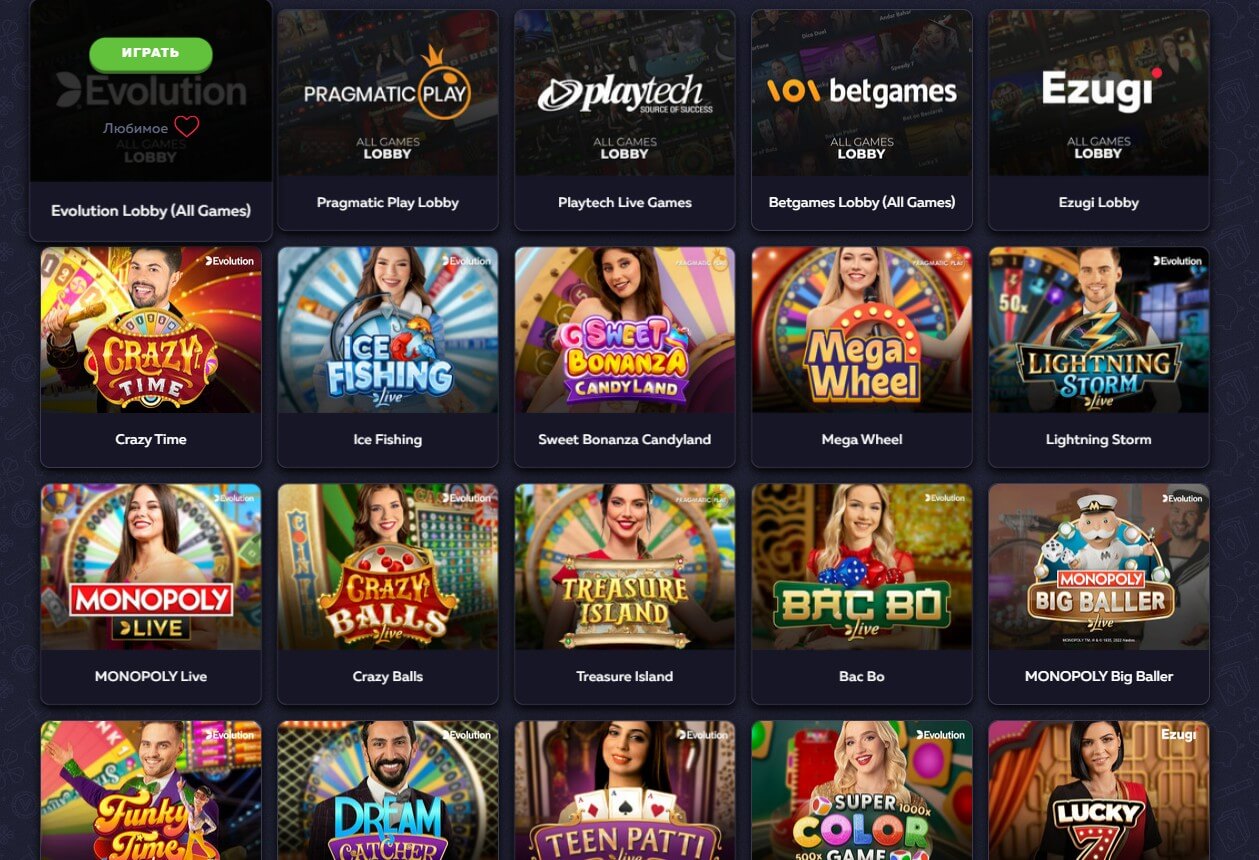Screen dimensions: 1259x860
Task: Launch the Bac Bo live game
Action: [861, 594]
